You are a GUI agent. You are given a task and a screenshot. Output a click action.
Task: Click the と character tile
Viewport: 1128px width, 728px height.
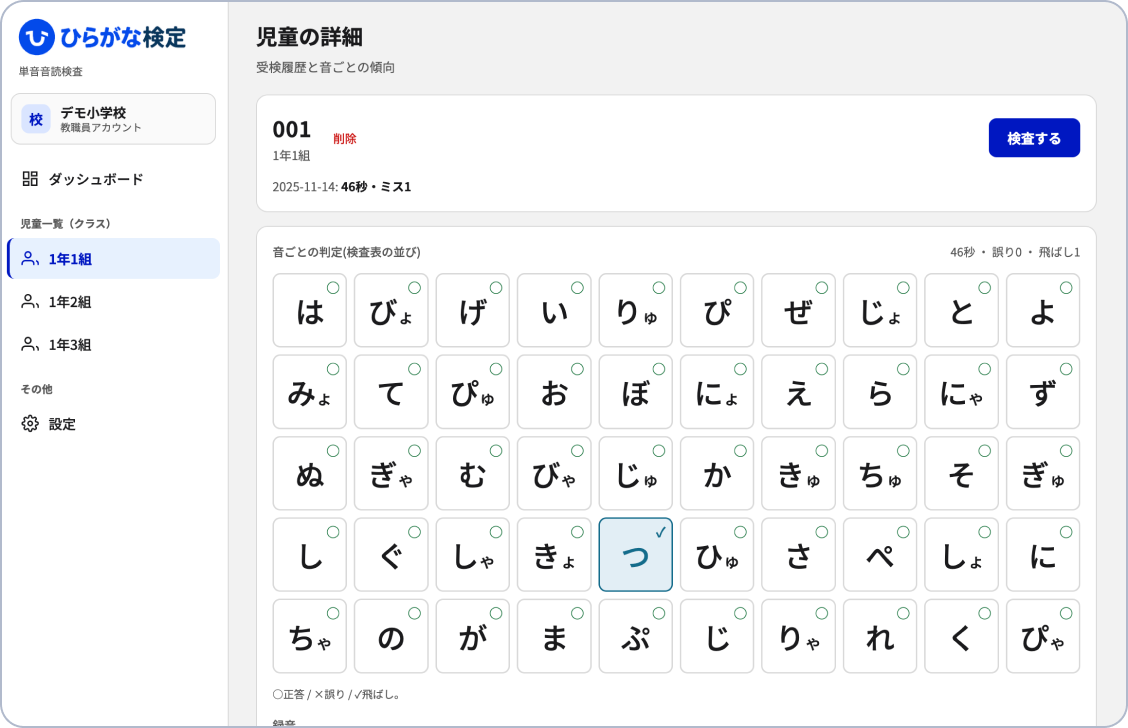(x=961, y=310)
